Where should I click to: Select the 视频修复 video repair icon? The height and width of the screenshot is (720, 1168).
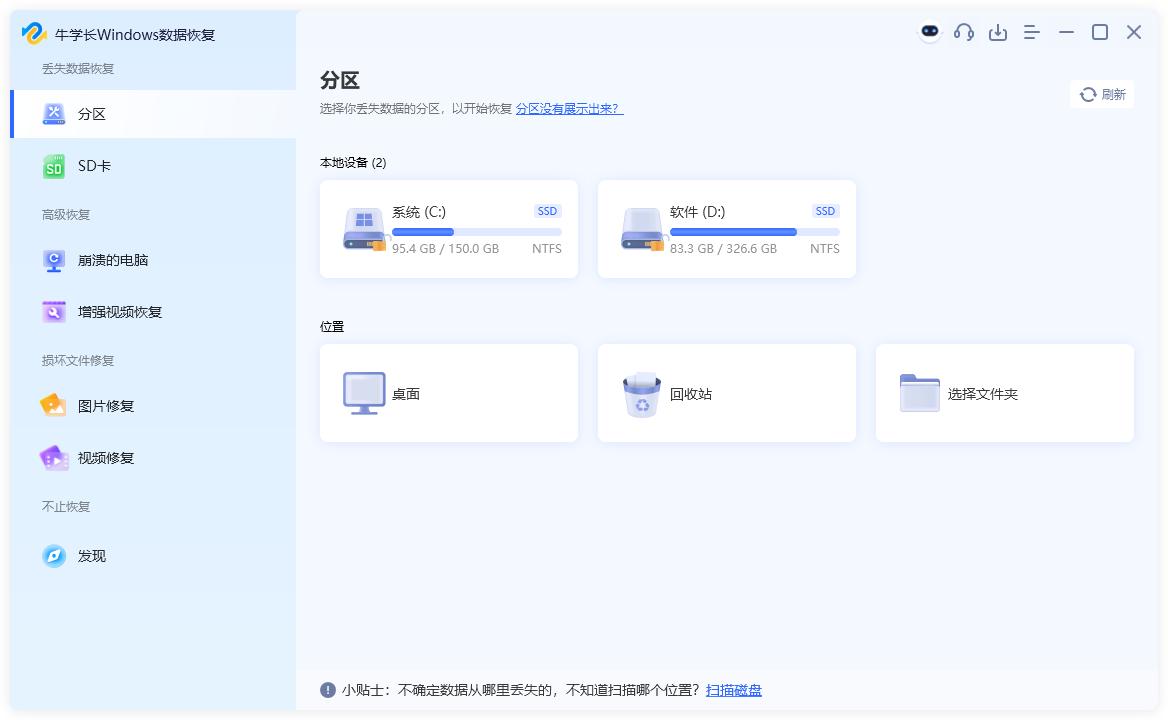pos(53,457)
